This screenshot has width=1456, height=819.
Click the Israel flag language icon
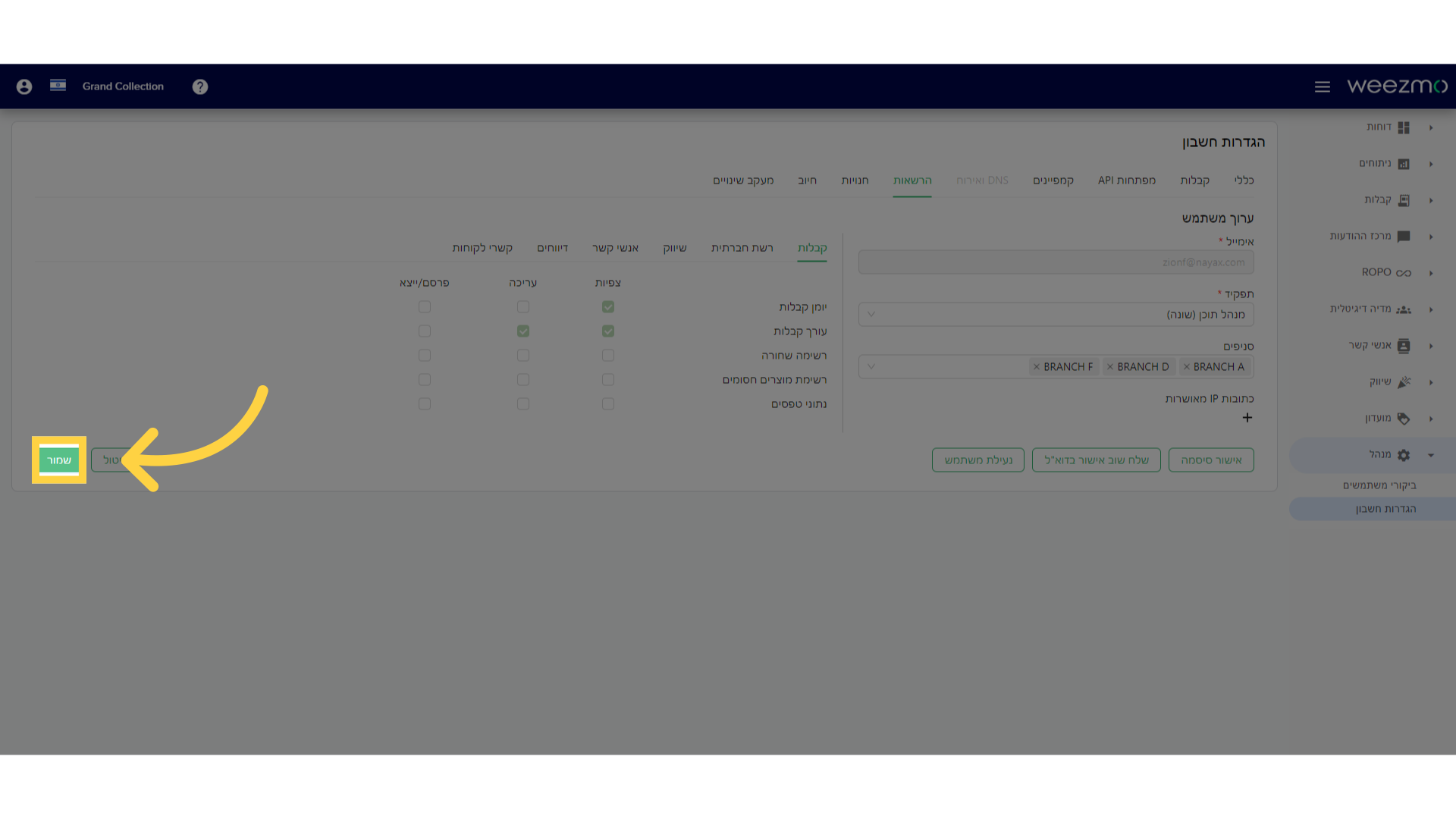tap(58, 85)
